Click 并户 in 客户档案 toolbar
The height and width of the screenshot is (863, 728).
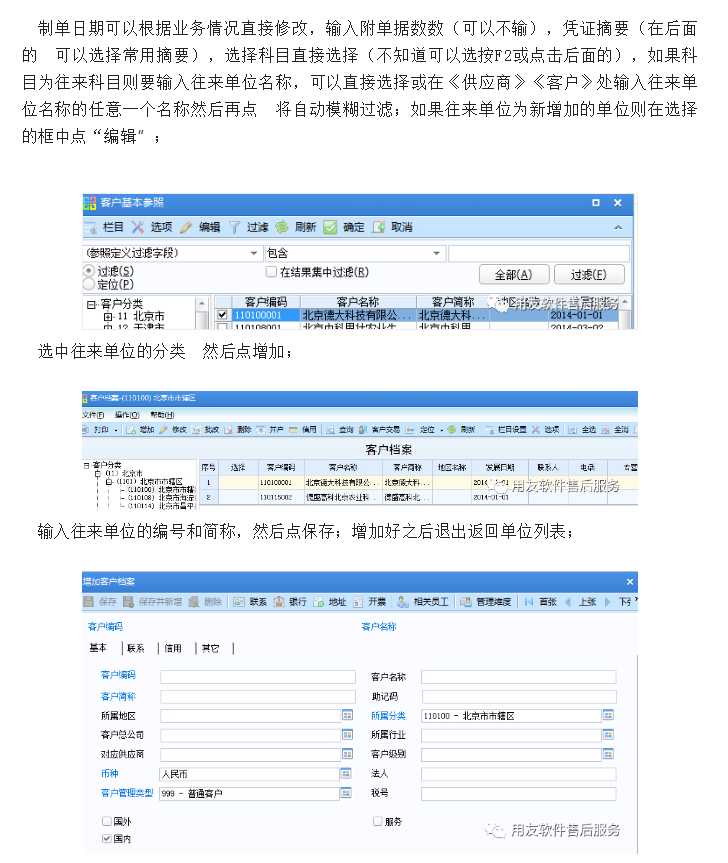[x=270, y=430]
